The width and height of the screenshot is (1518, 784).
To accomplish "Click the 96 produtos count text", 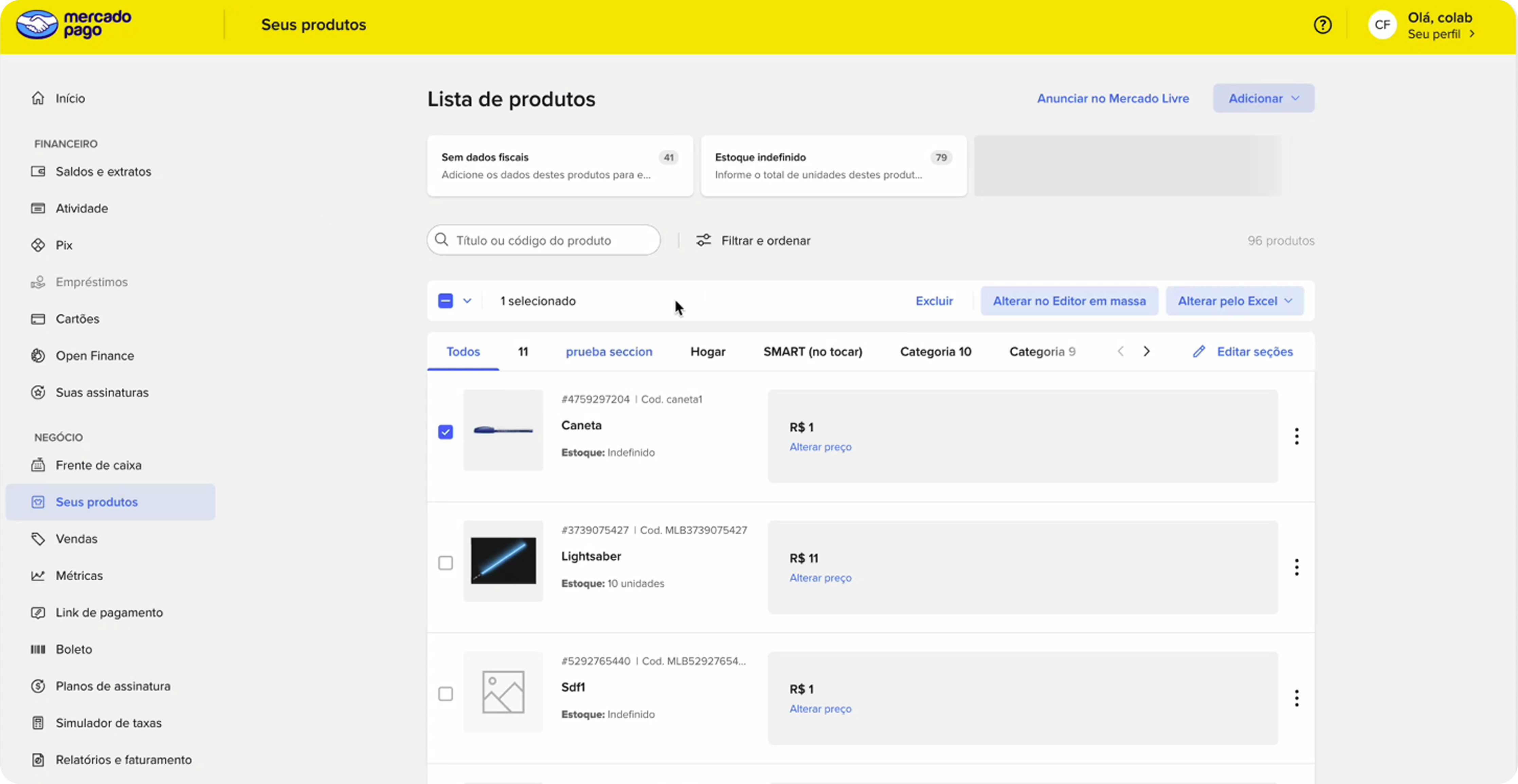I will [x=1281, y=240].
